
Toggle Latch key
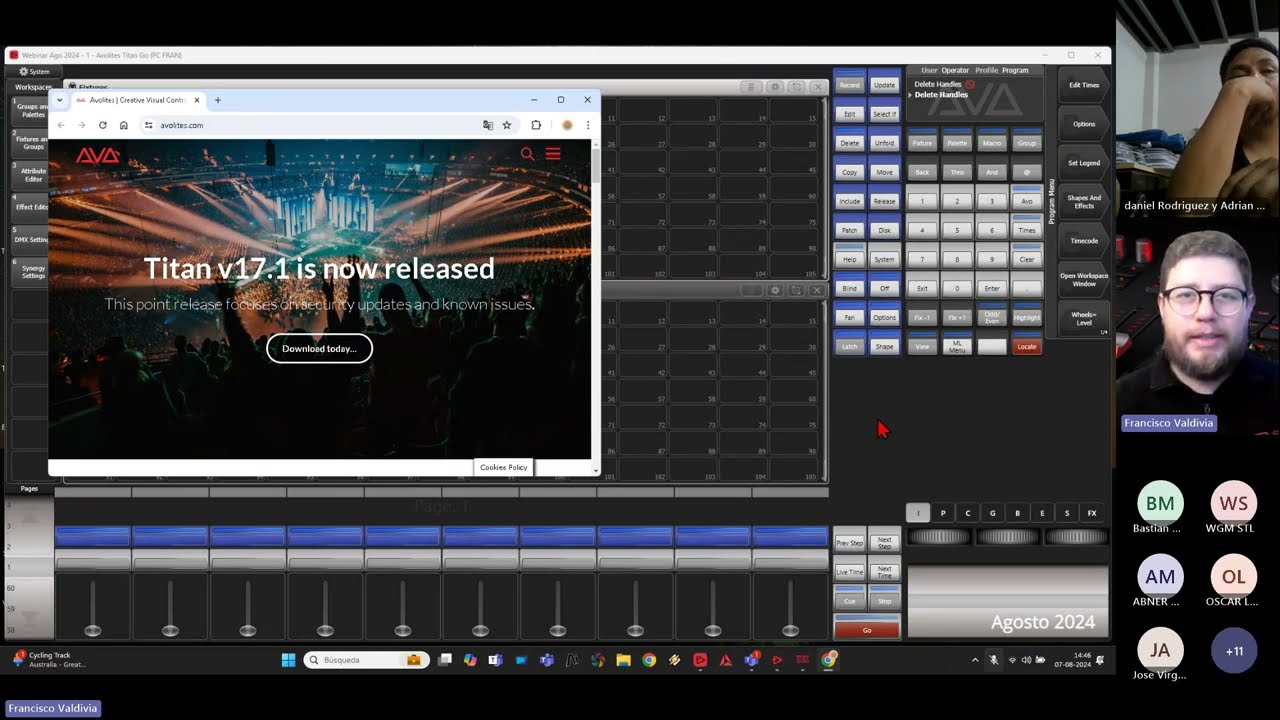click(x=849, y=346)
